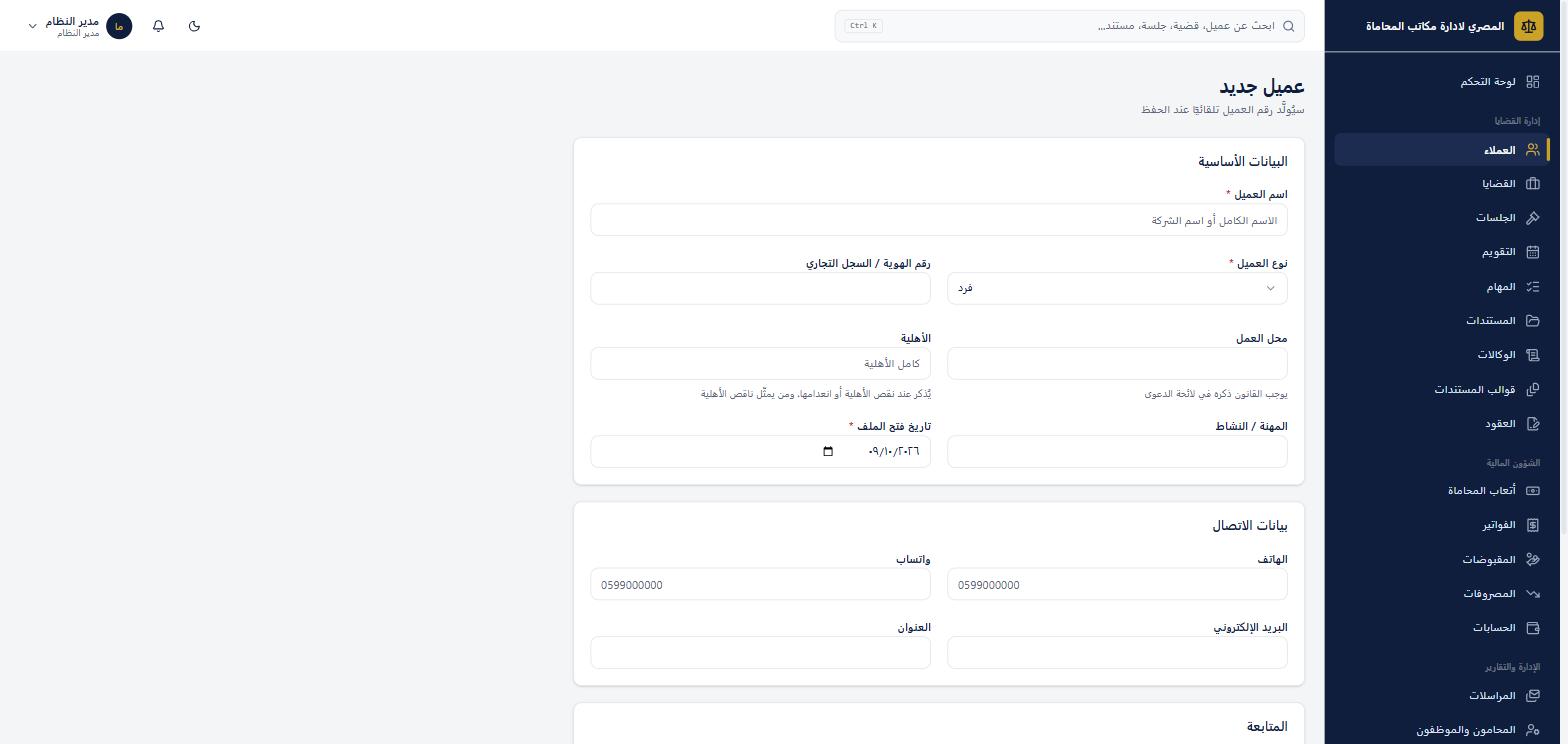Click محل العمل input field

tap(1117, 363)
